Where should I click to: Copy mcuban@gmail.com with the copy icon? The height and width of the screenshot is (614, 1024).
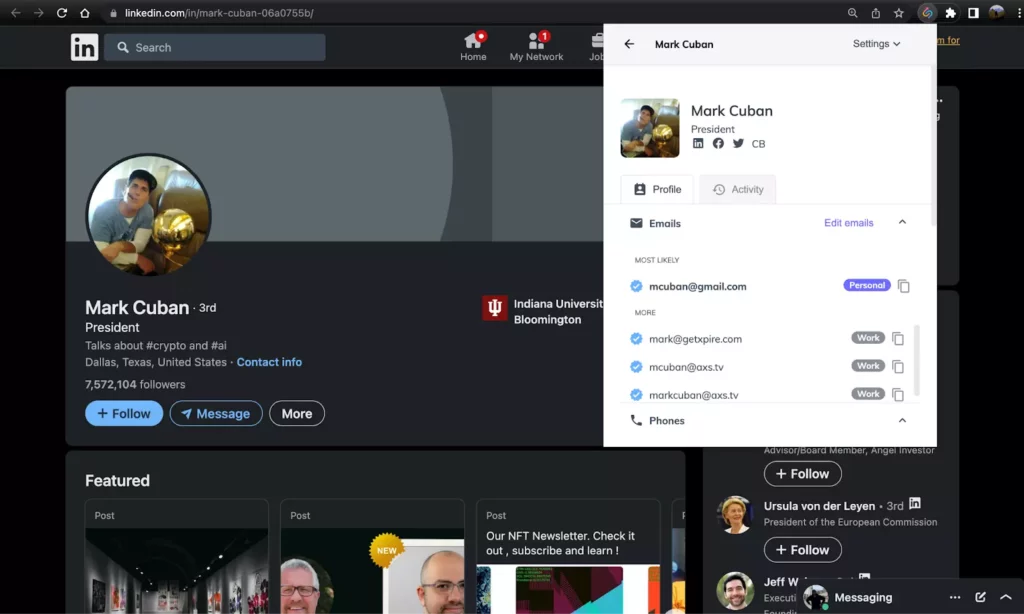pyautogui.click(x=904, y=286)
